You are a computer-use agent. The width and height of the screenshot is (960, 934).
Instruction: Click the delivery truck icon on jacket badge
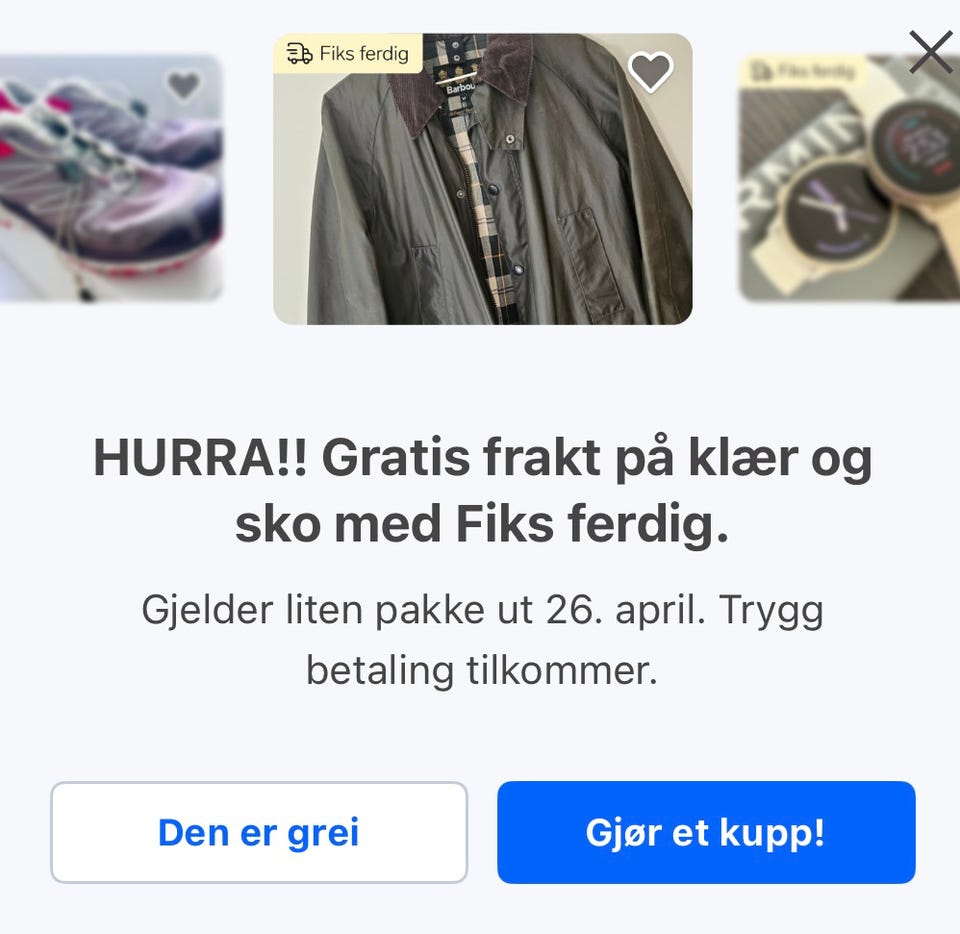coord(299,54)
